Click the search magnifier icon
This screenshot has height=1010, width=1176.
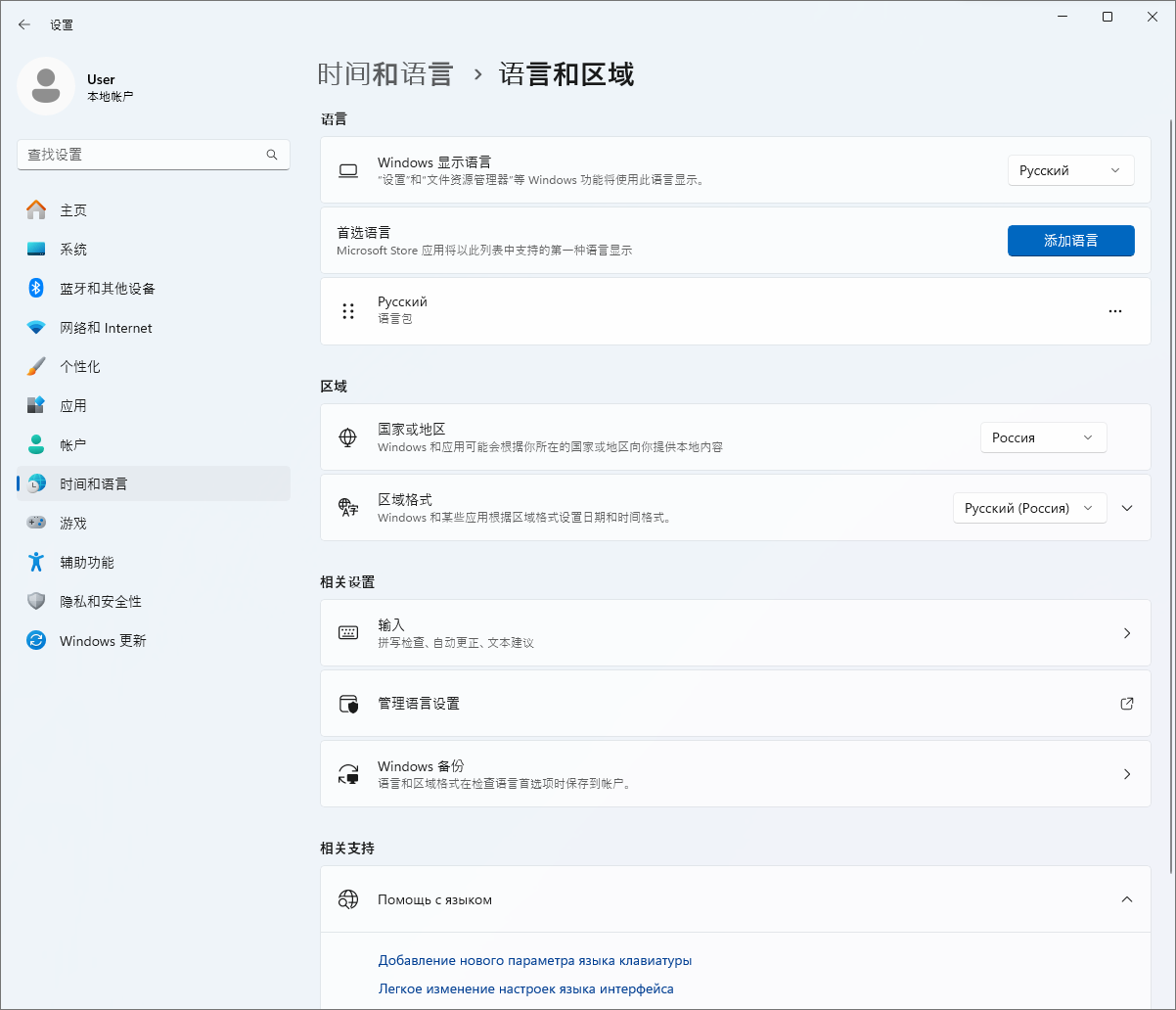click(x=272, y=155)
